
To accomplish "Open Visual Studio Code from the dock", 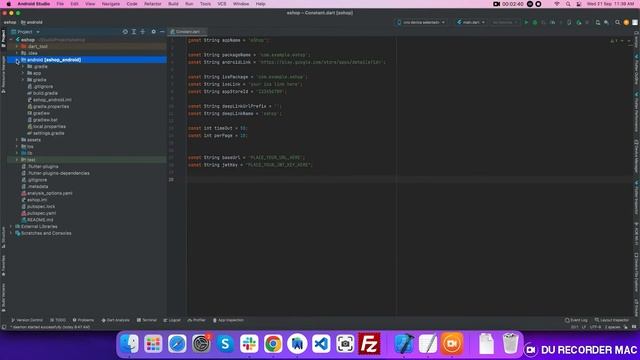I will tap(321, 344).
